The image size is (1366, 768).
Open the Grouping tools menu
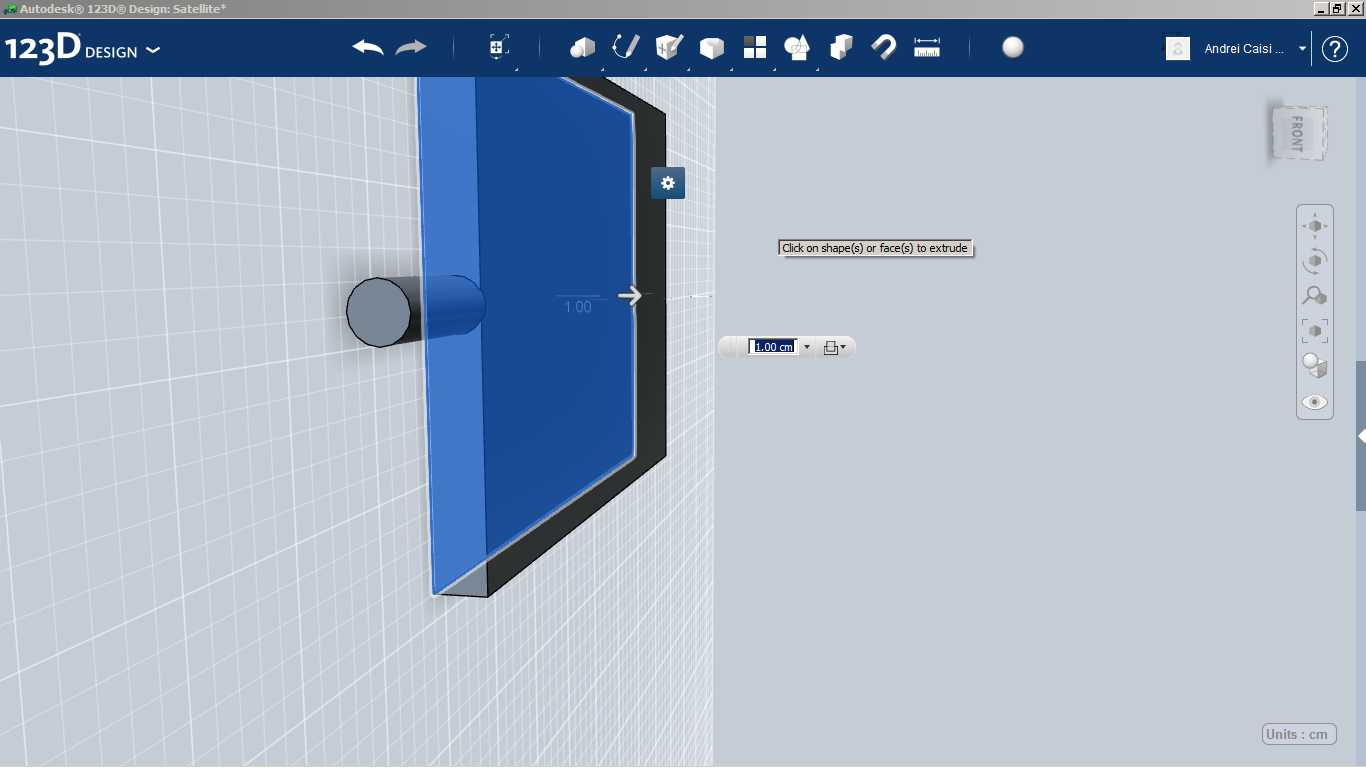pos(797,48)
